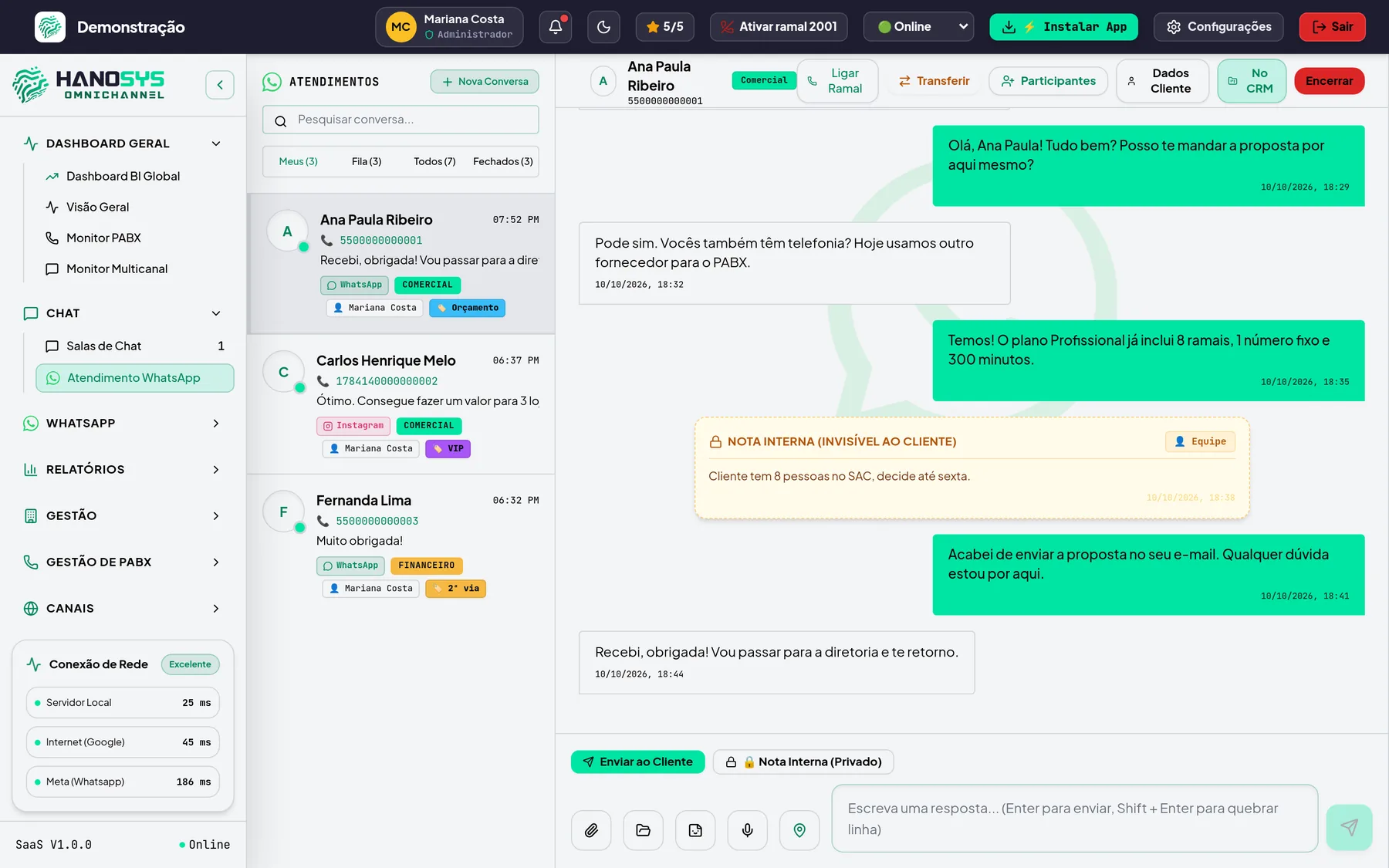Click the Comercial header badge

(x=764, y=80)
